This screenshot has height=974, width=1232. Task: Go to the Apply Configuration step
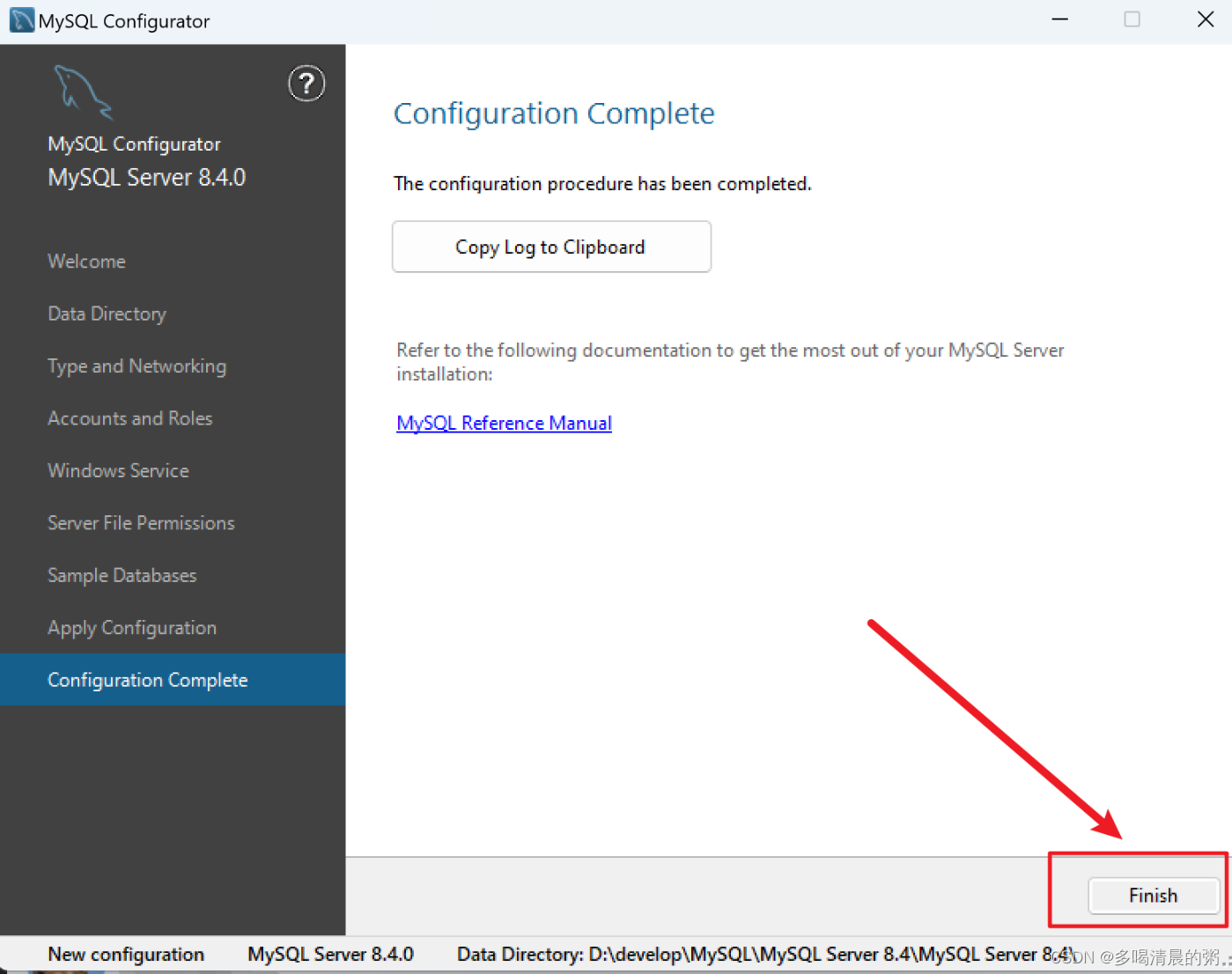[x=131, y=628]
